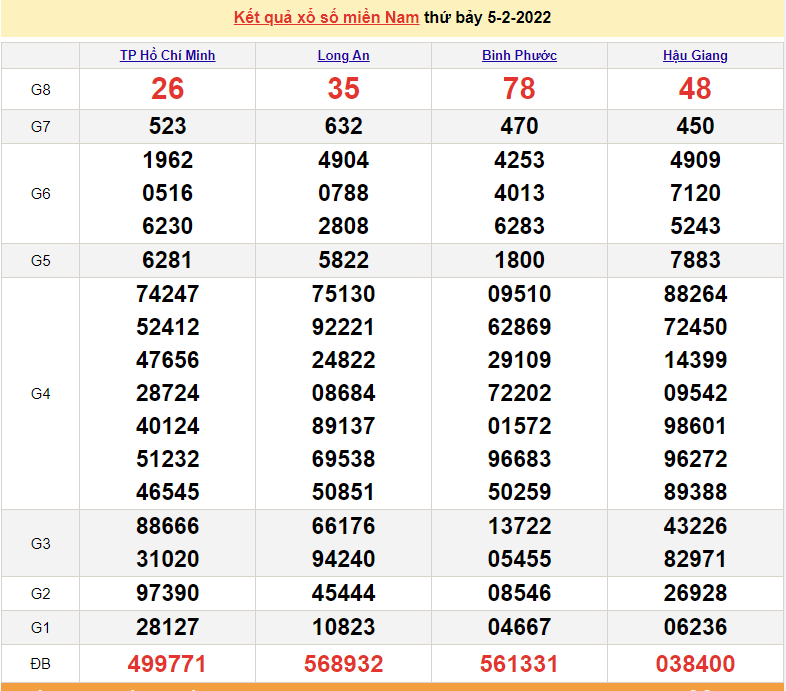
Task: Select the G7 number 450
Action: (x=695, y=127)
